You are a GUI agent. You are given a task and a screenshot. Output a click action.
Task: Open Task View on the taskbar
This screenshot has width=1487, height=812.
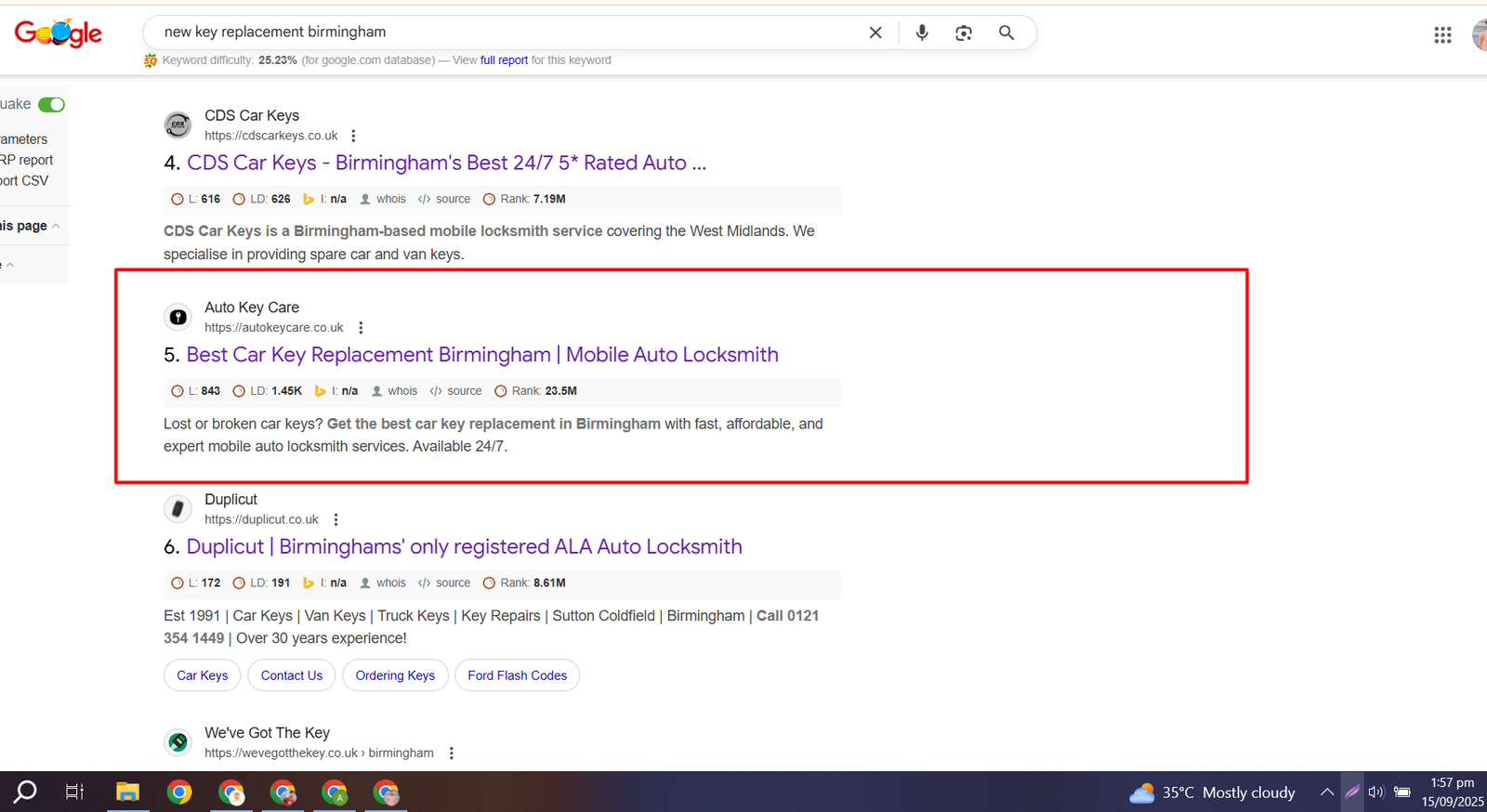tap(74, 792)
